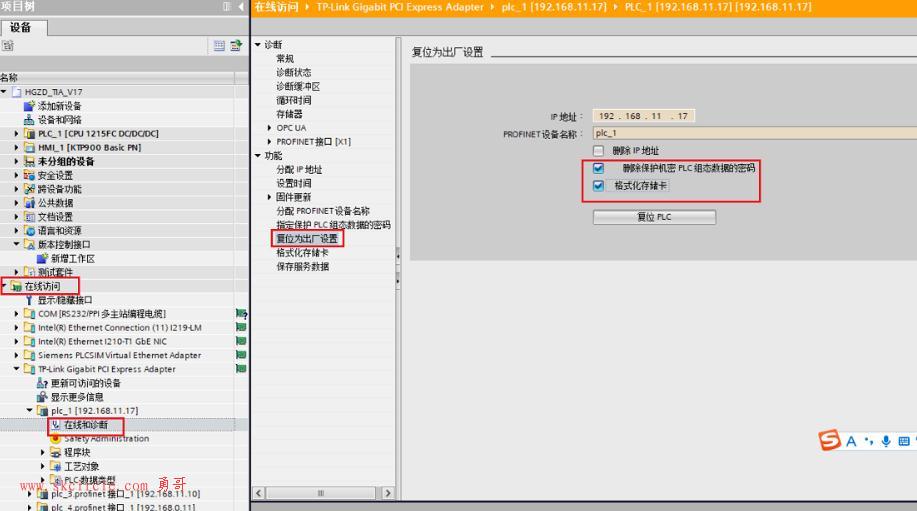Click right arrow of navigation scrollbar
Viewport: 917px width, 511px height.
388,493
